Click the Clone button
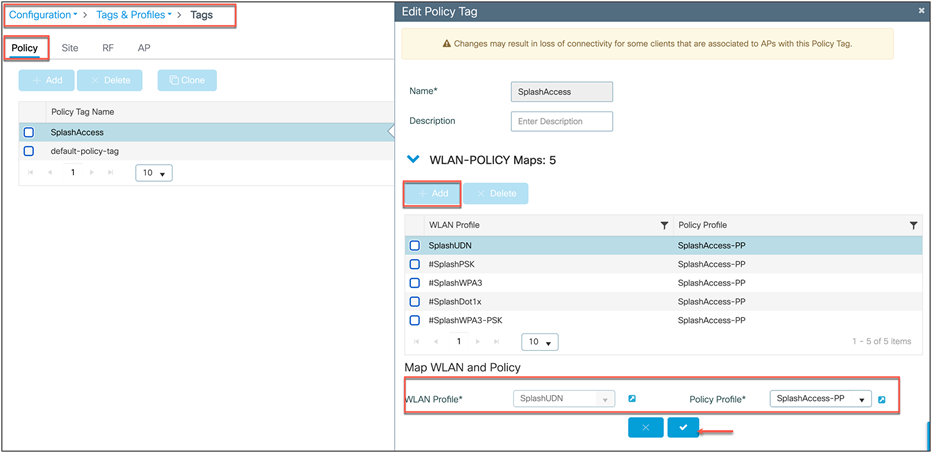 tap(187, 80)
